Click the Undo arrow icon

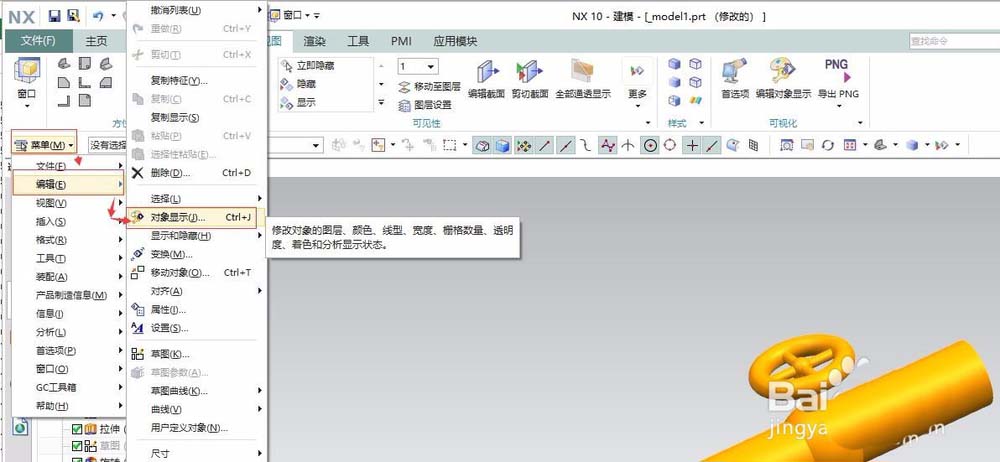tap(98, 15)
